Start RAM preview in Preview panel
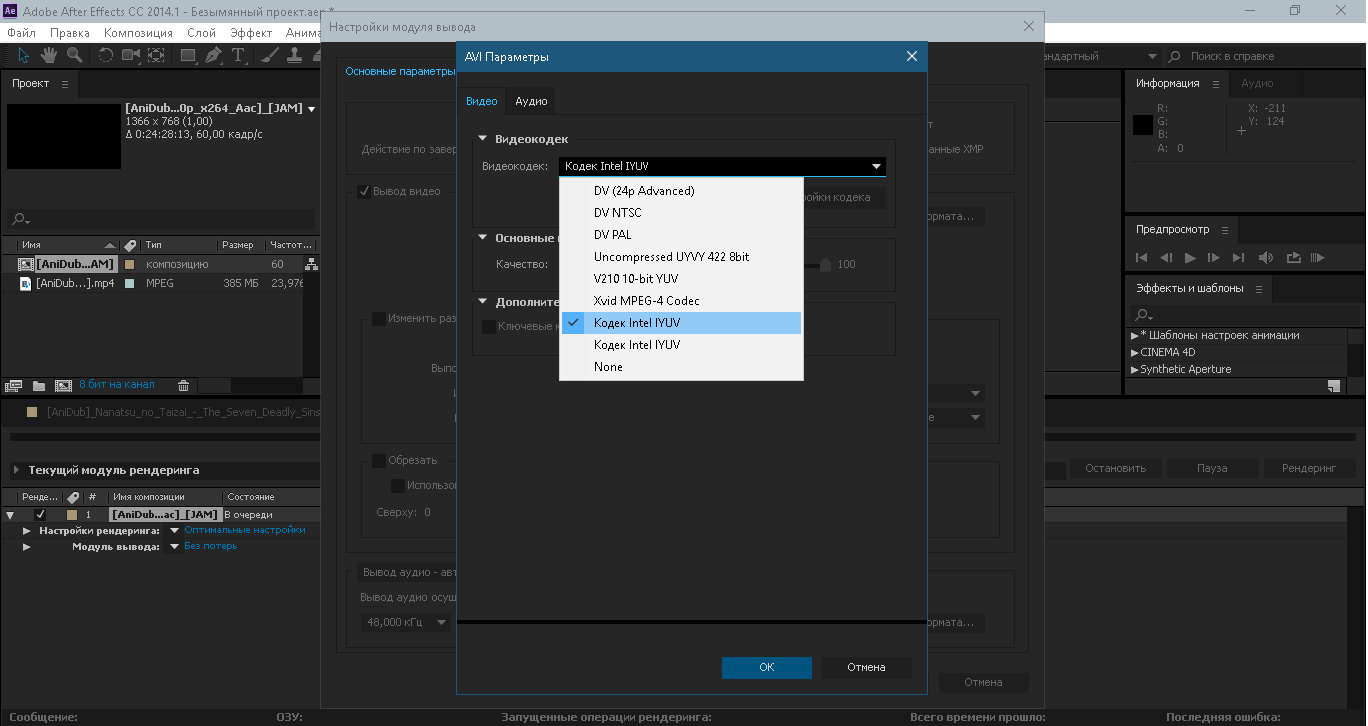This screenshot has height=726, width=1368. [1317, 258]
